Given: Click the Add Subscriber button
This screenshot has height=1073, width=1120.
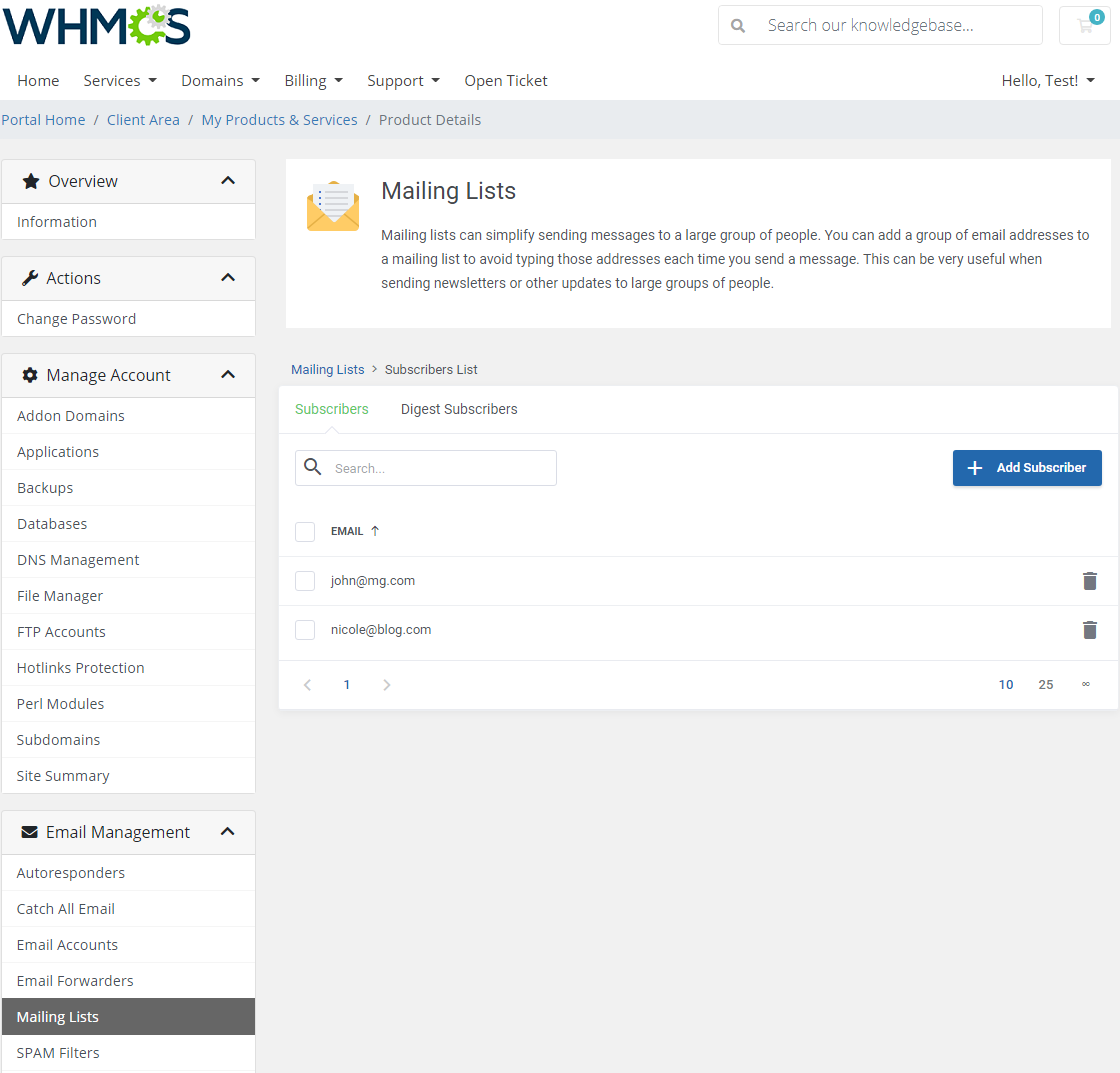Looking at the screenshot, I should pyautogui.click(x=1026, y=468).
